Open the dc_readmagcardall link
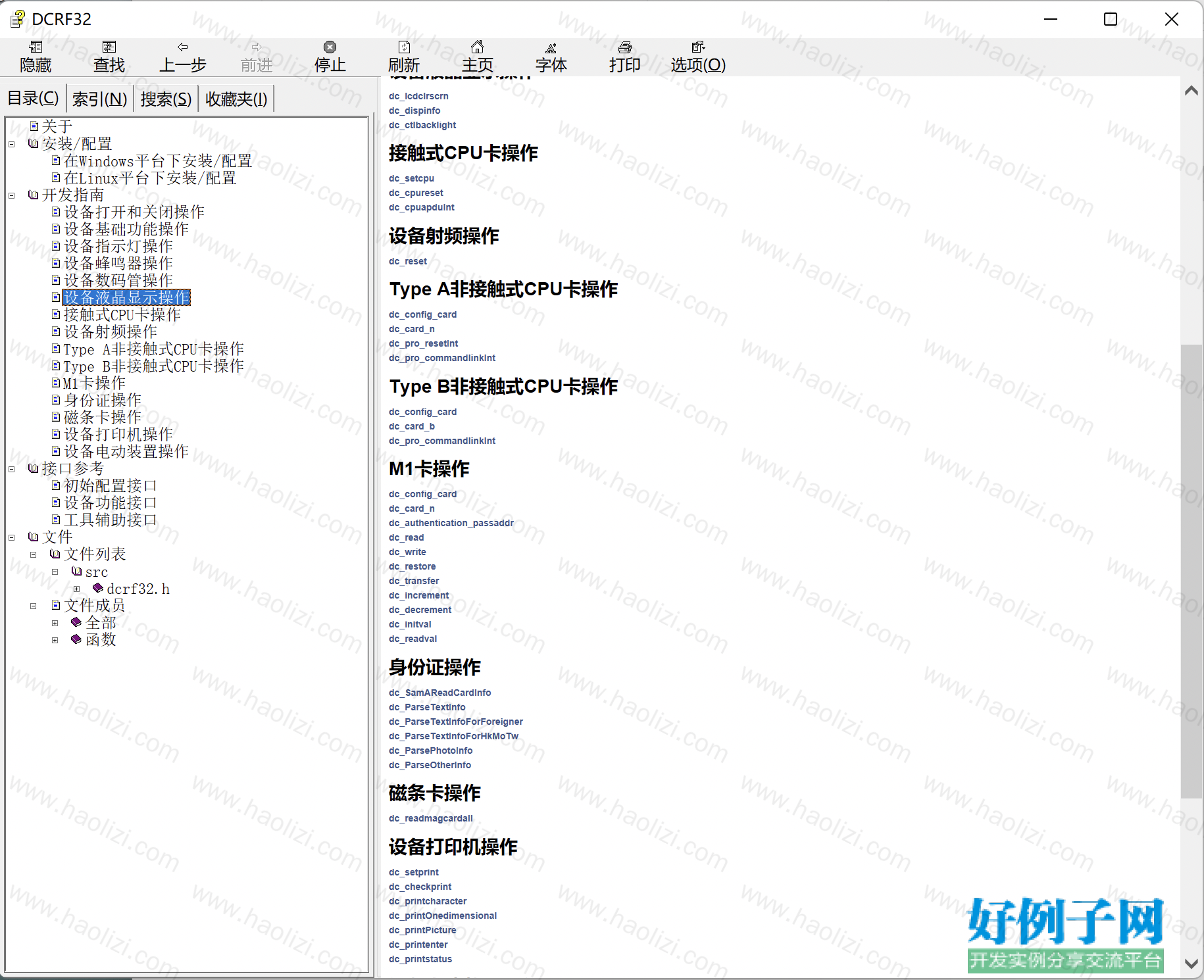 coord(430,818)
